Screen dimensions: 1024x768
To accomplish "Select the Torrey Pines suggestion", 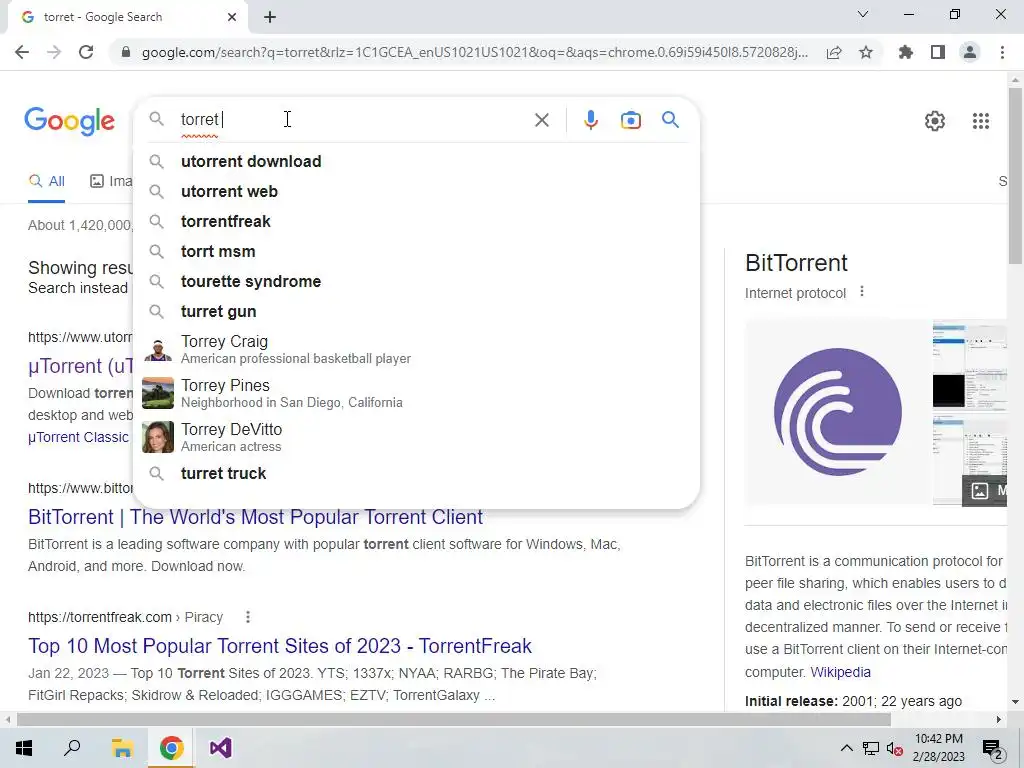I will pos(416,393).
